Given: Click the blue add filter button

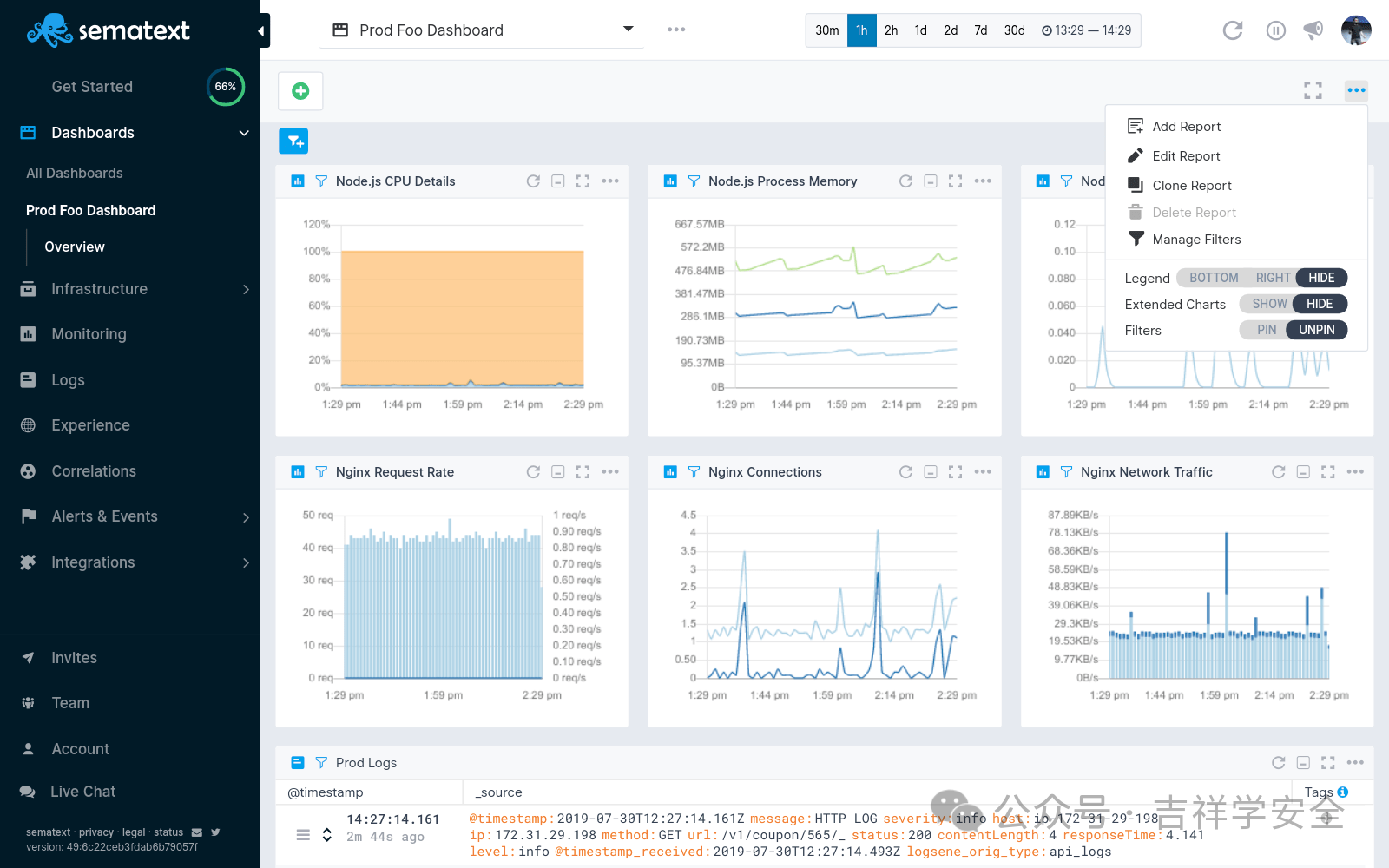Looking at the screenshot, I should [293, 141].
